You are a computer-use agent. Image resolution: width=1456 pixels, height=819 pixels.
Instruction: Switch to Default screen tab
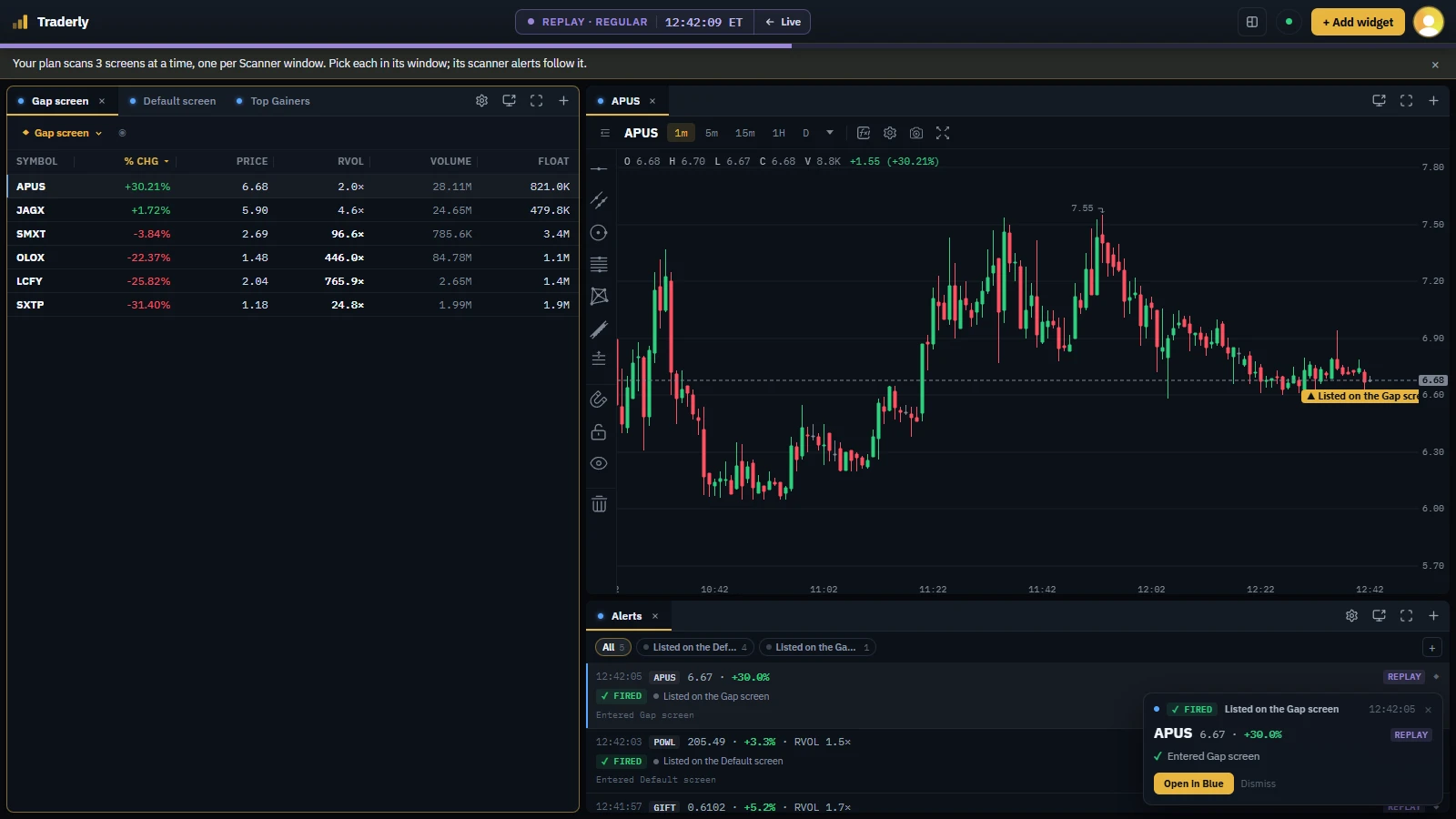[173, 101]
